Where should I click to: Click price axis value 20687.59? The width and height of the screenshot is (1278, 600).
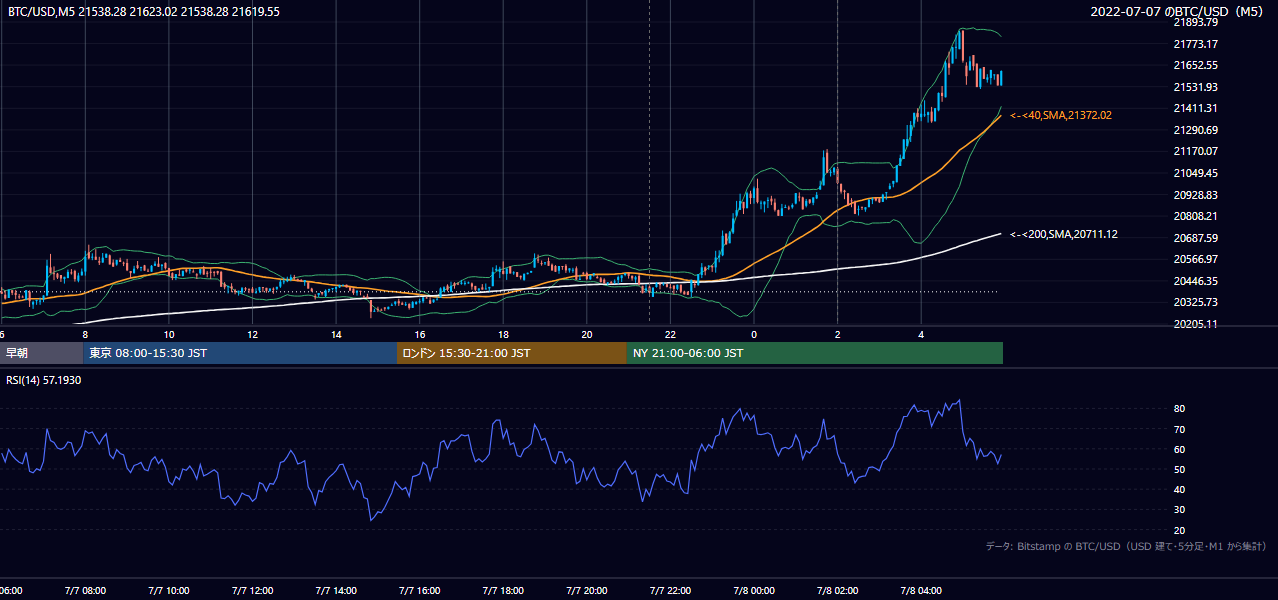pyautogui.click(x=1195, y=238)
